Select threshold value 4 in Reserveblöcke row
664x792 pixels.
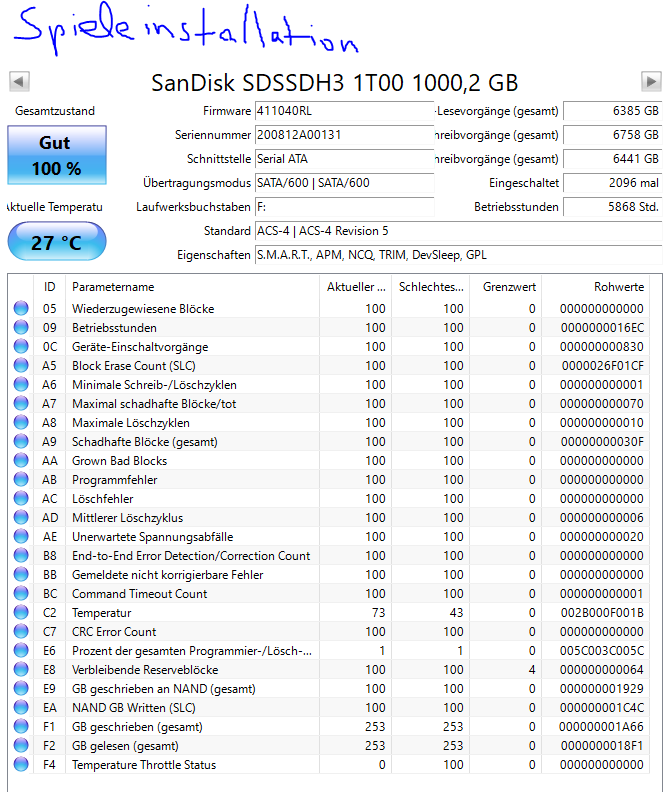tap(532, 670)
